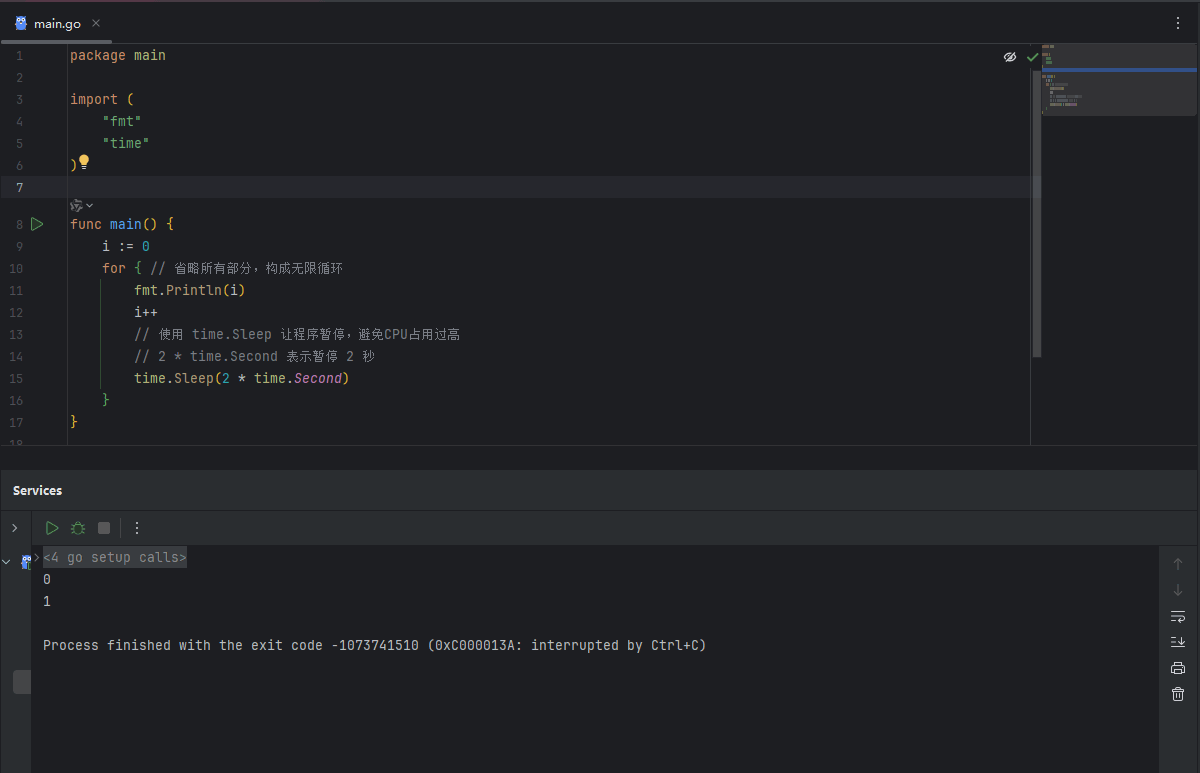Screen dimensions: 1200x773
Task: Print the console output
Action: tap(1178, 668)
